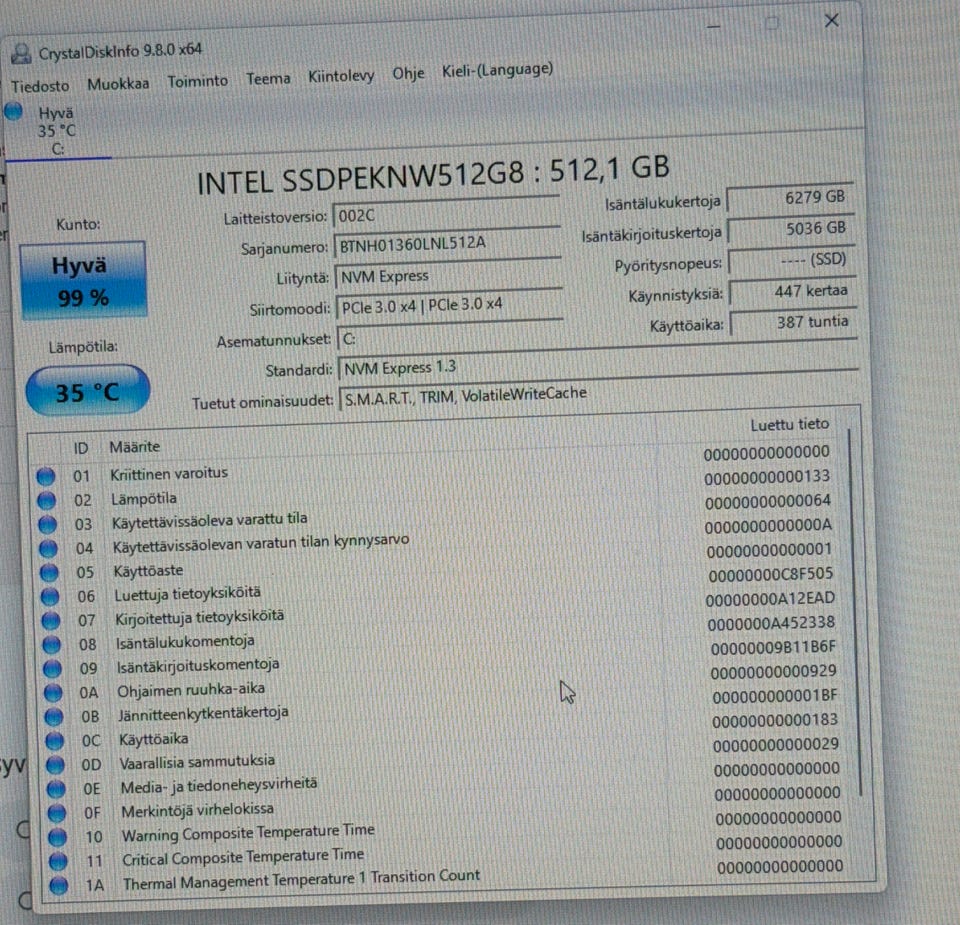Click the Sarjanumero field BTNH01360LNL512A
Image resolution: width=960 pixels, height=925 pixels.
[x=448, y=244]
